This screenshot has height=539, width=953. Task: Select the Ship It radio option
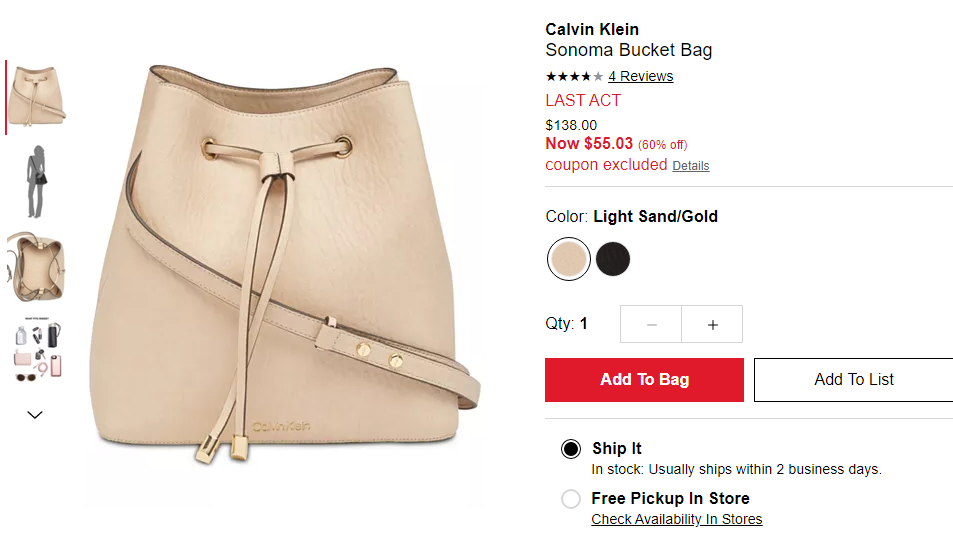(571, 449)
